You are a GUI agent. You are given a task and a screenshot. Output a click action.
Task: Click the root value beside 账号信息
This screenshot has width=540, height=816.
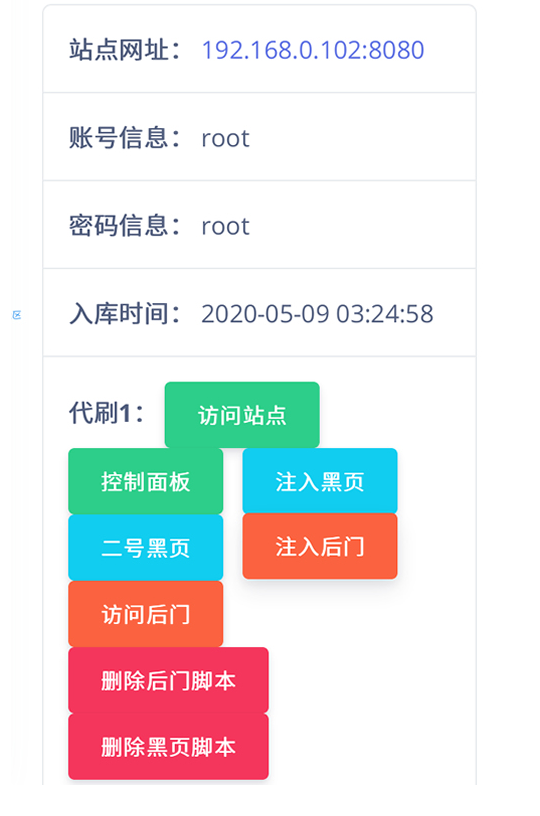(x=225, y=138)
